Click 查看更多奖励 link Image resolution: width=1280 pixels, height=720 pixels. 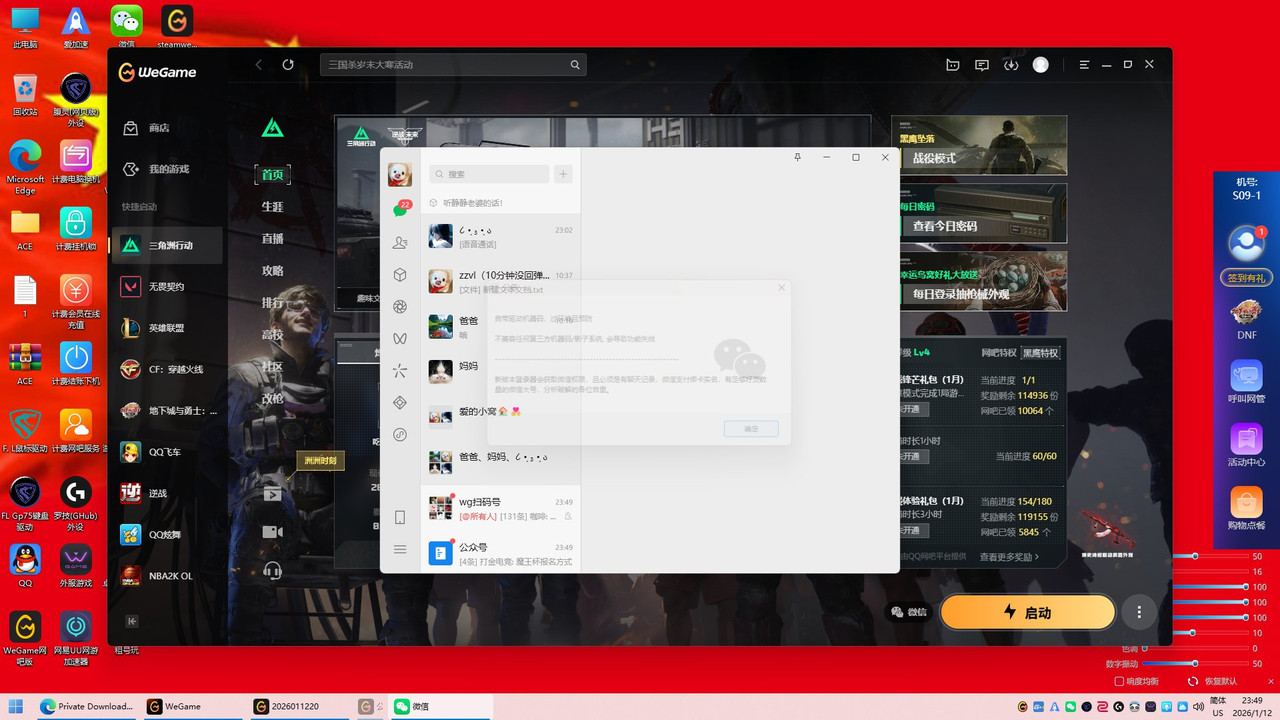pos(1009,557)
